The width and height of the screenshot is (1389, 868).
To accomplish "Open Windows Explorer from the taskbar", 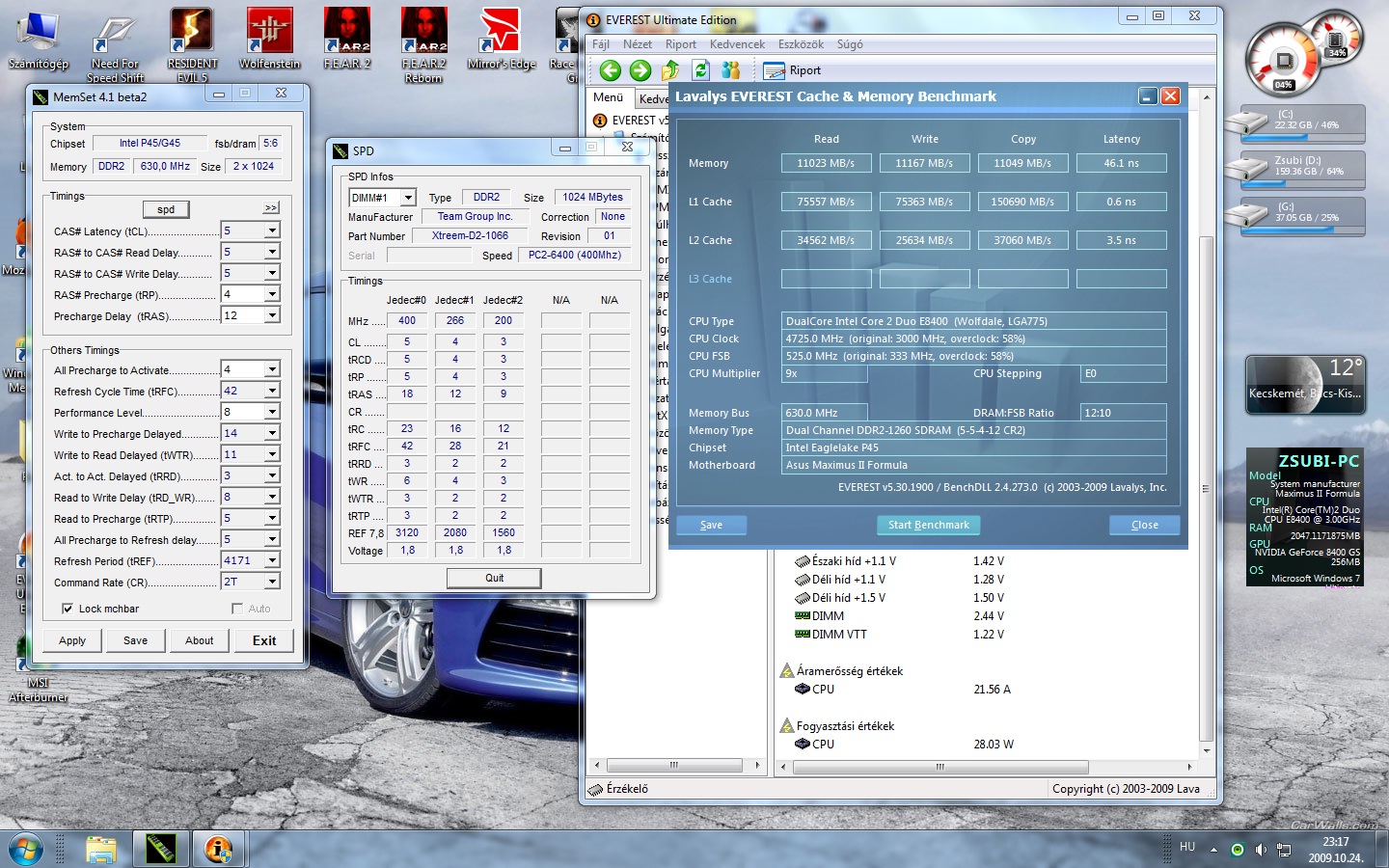I will point(101,850).
